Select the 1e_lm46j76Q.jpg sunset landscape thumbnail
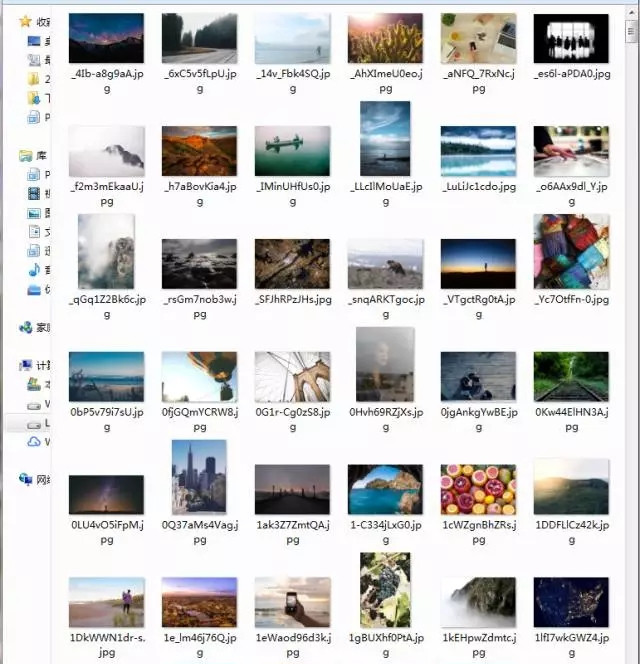640x664 pixels. 199,602
